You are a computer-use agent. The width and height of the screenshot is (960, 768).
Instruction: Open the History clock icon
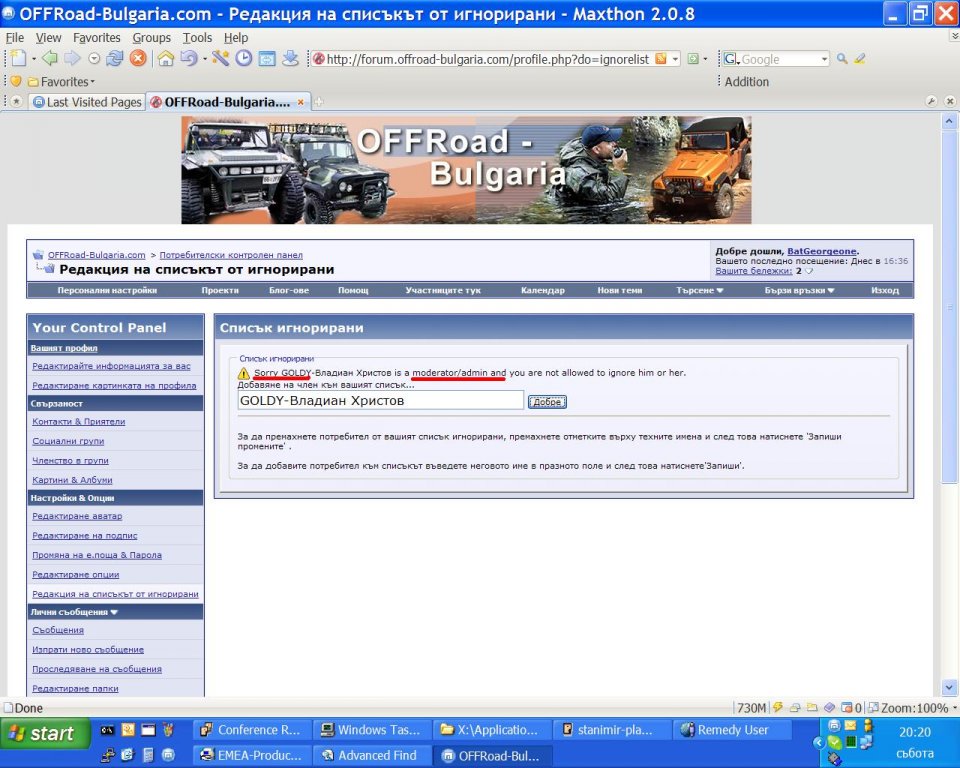click(x=244, y=59)
